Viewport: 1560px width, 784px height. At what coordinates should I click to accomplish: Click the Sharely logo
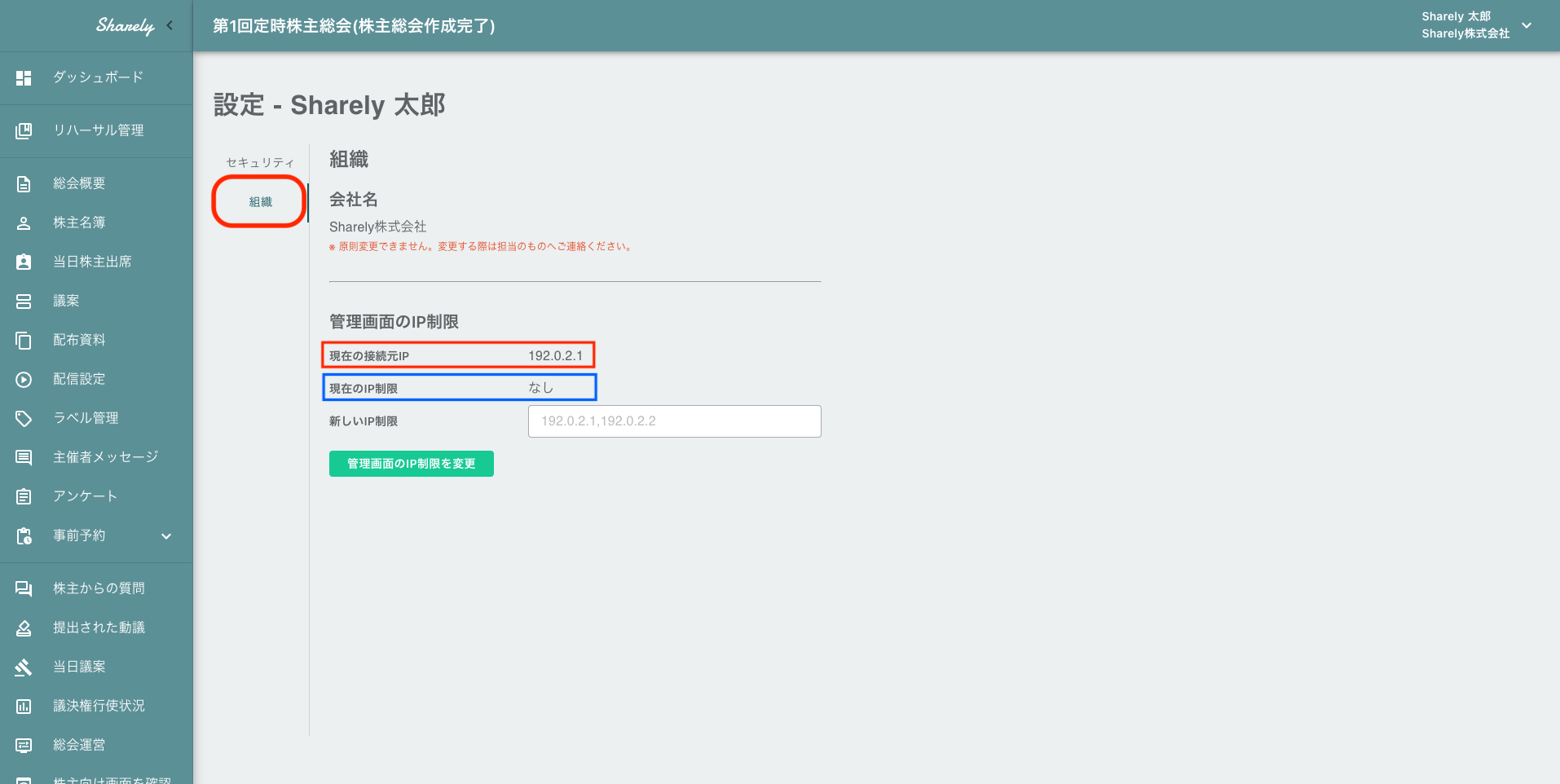(124, 25)
